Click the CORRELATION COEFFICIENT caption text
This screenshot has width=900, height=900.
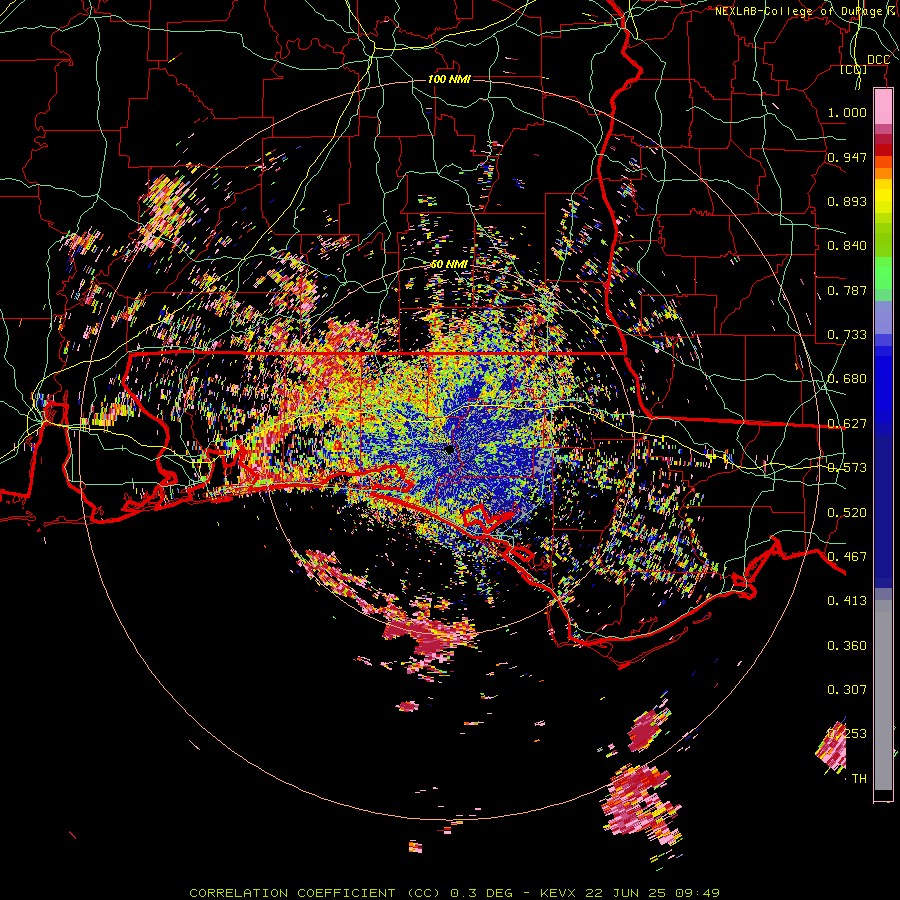point(292,893)
